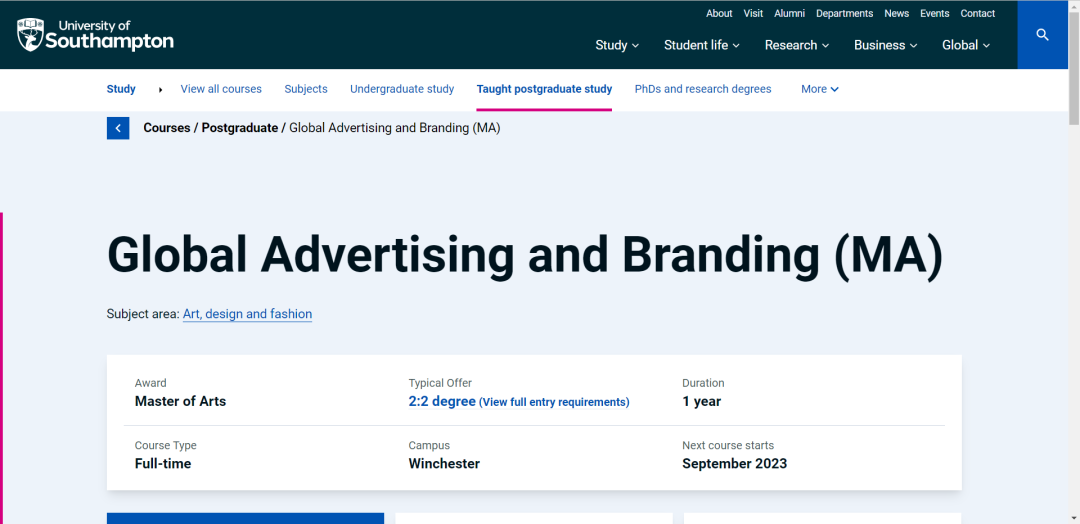This screenshot has height=524, width=1080.
Task: Expand the Student life dropdown menu
Action: pos(702,45)
